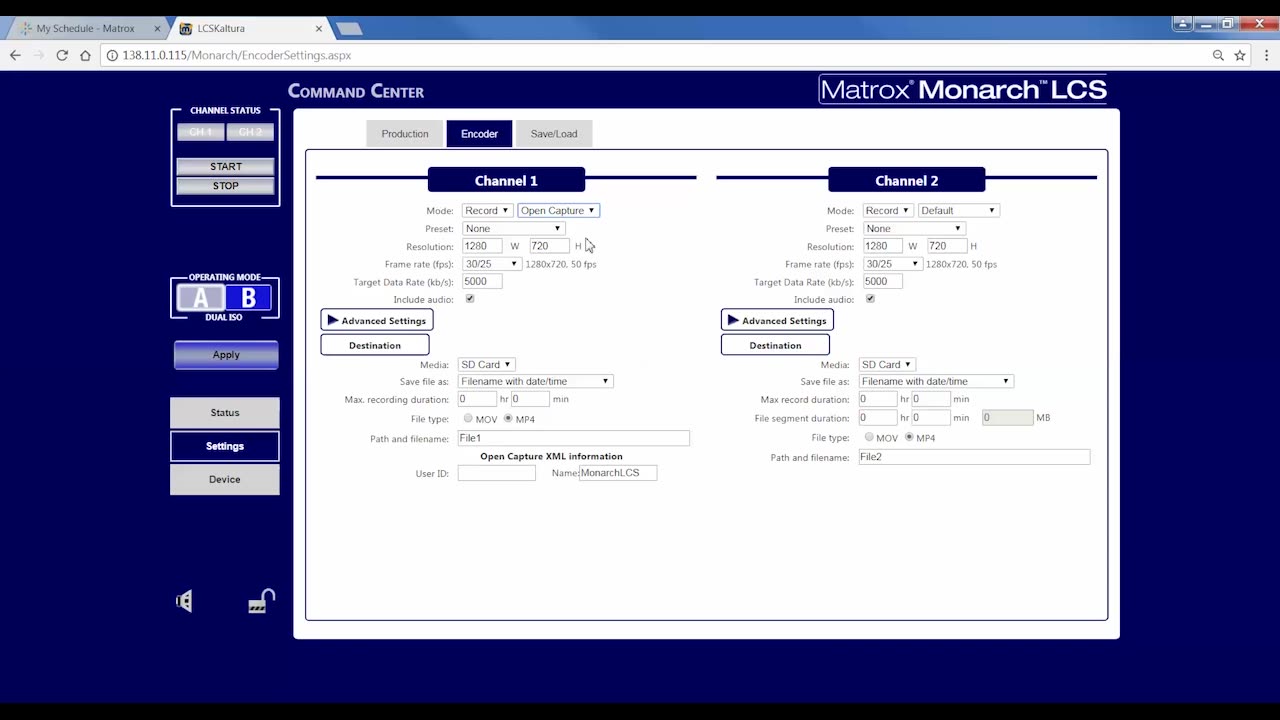The height and width of the screenshot is (720, 1280).
Task: Click Channel 1 Path and filename field
Action: point(574,438)
